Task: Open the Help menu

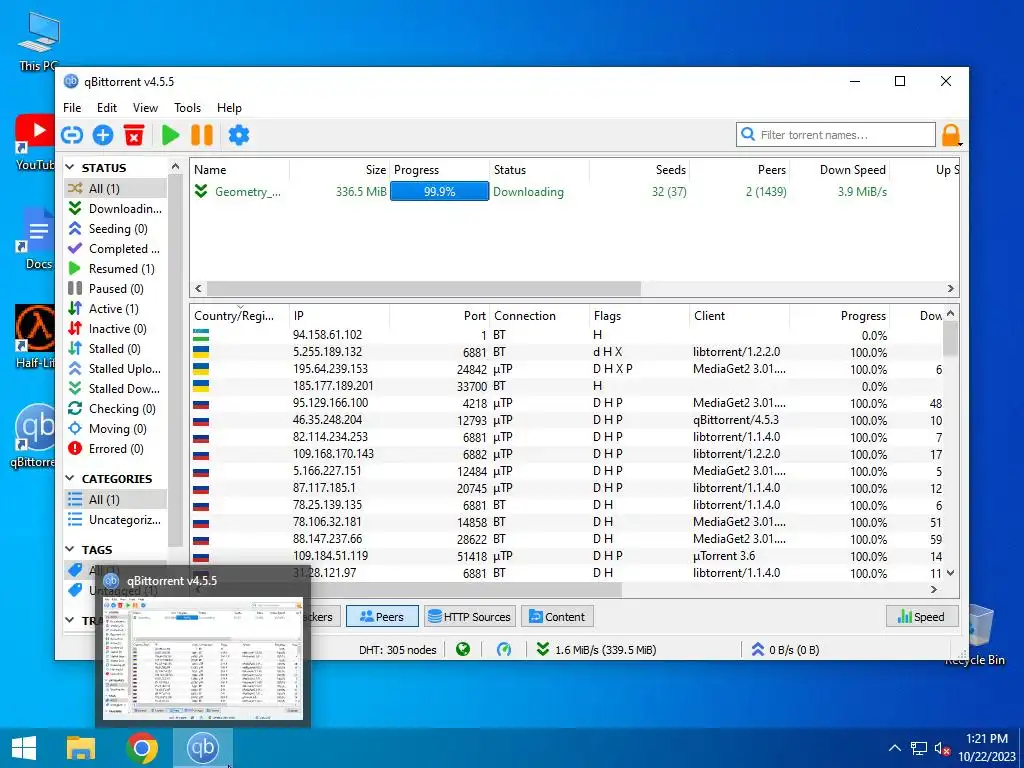Action: [229, 108]
